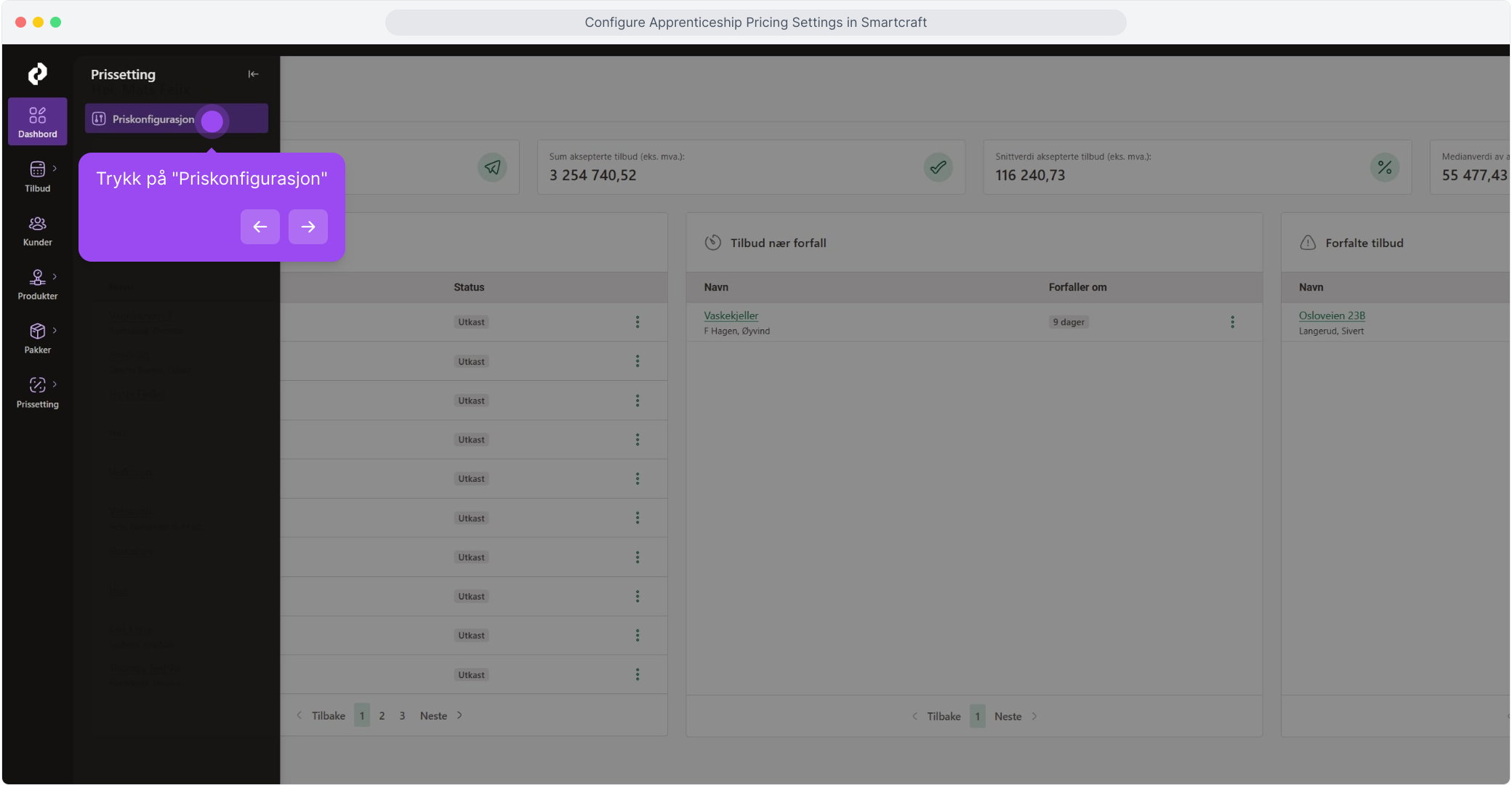The height and width of the screenshot is (785, 1512).
Task: Click Tilbake in Tilbud nær forfall pagination
Action: [936, 717]
